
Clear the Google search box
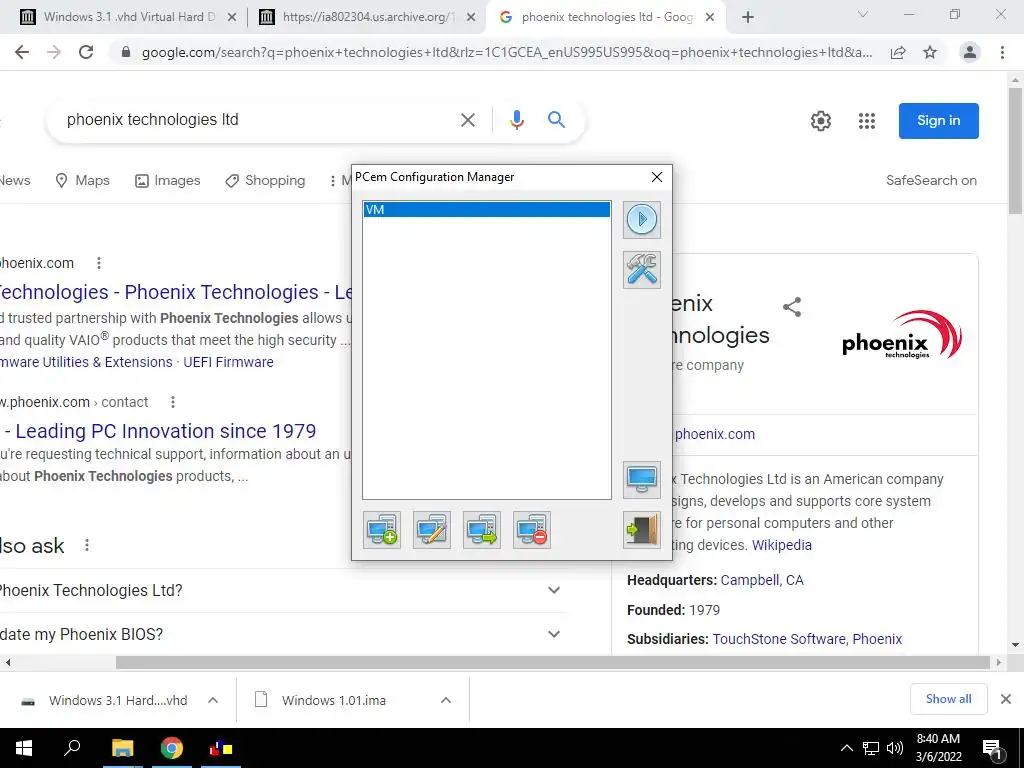tap(468, 120)
